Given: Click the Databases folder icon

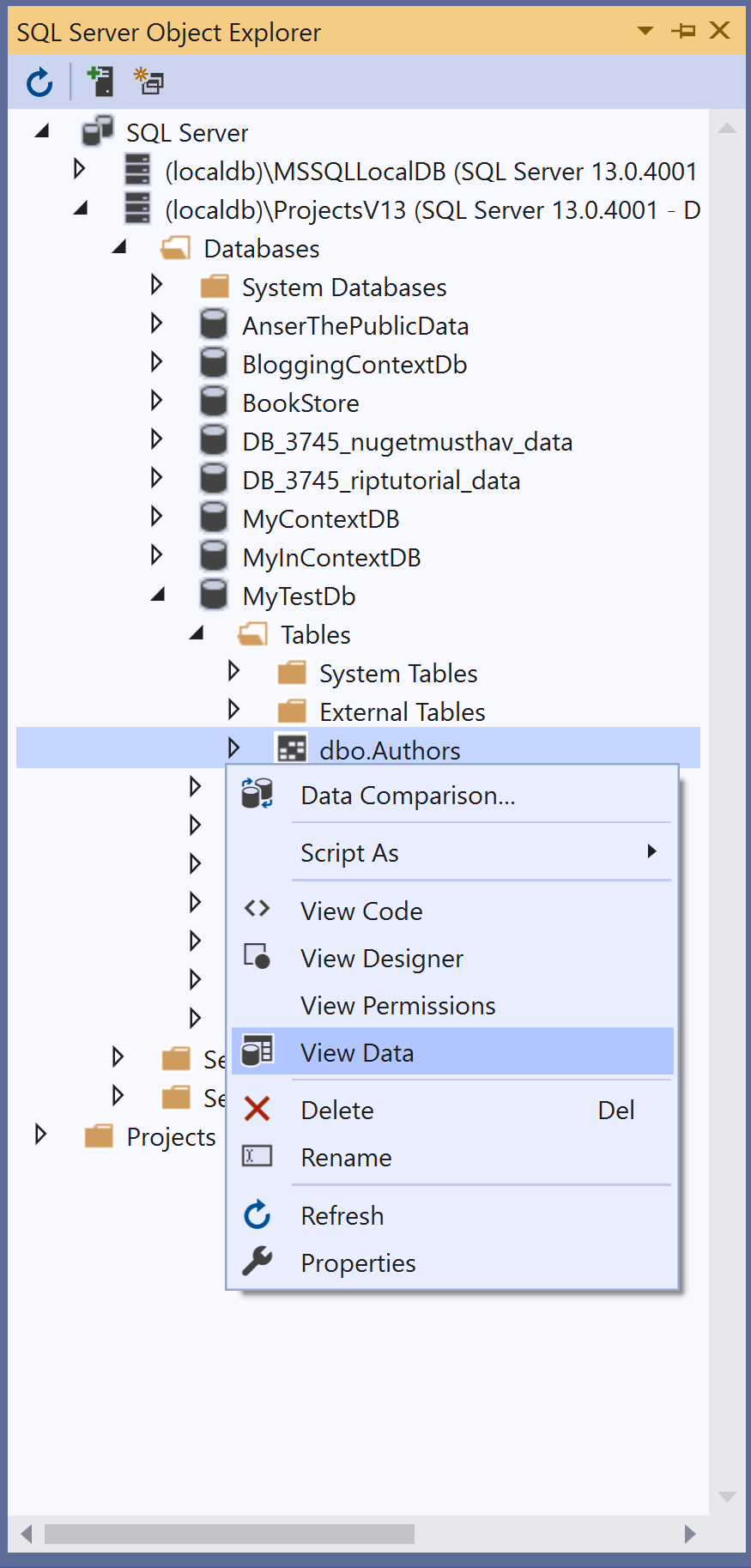Looking at the screenshot, I should point(176,248).
